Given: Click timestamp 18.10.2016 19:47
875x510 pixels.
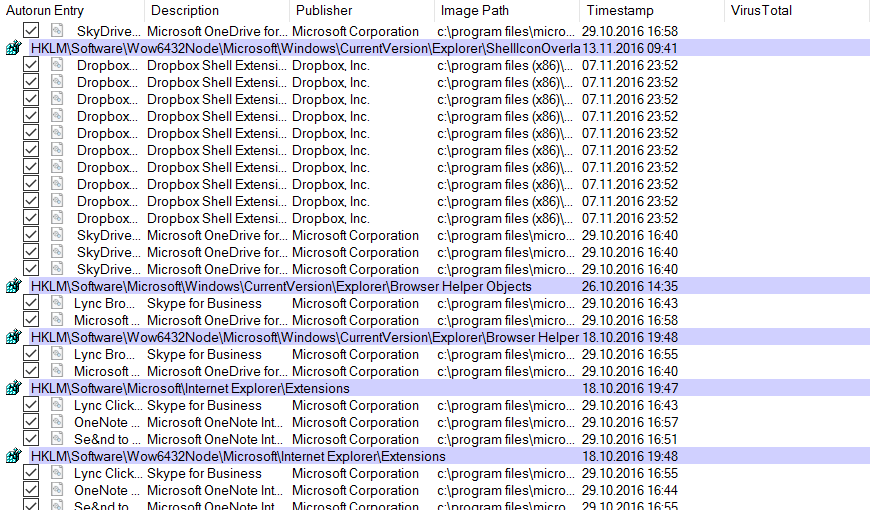Looking at the screenshot, I should [x=630, y=388].
